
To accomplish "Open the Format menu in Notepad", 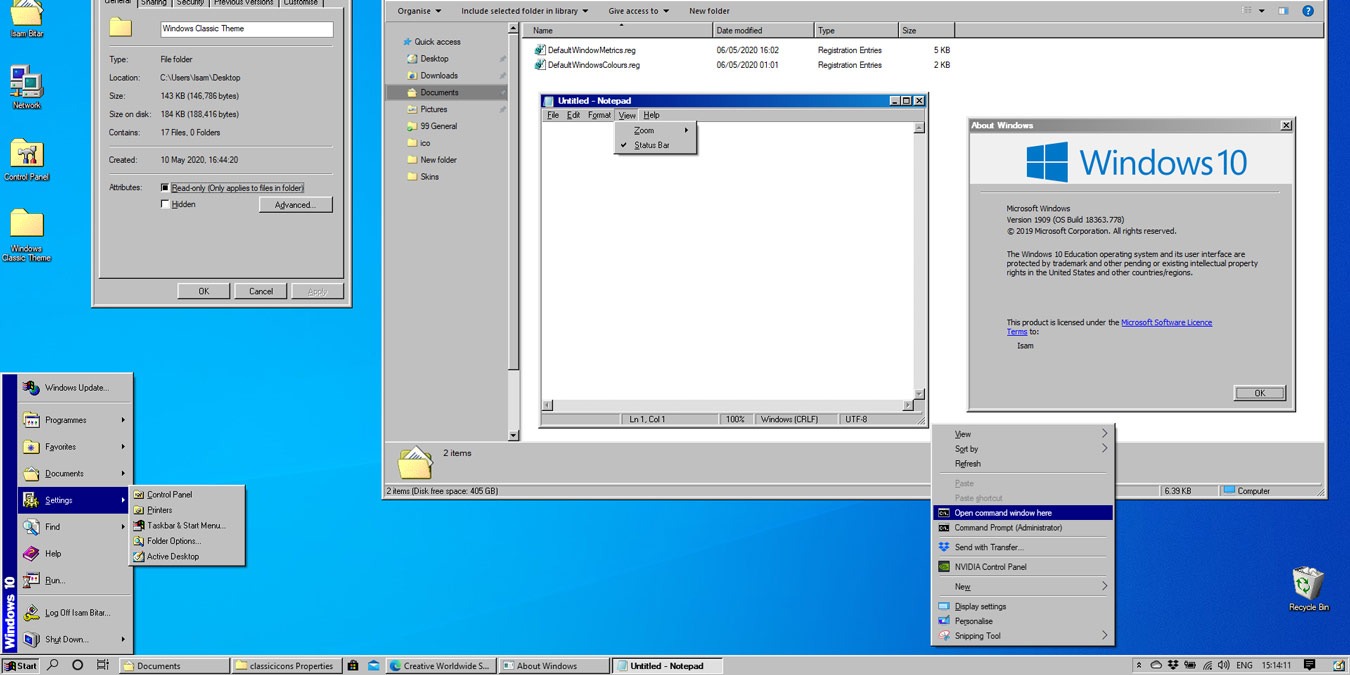I will pyautogui.click(x=599, y=115).
